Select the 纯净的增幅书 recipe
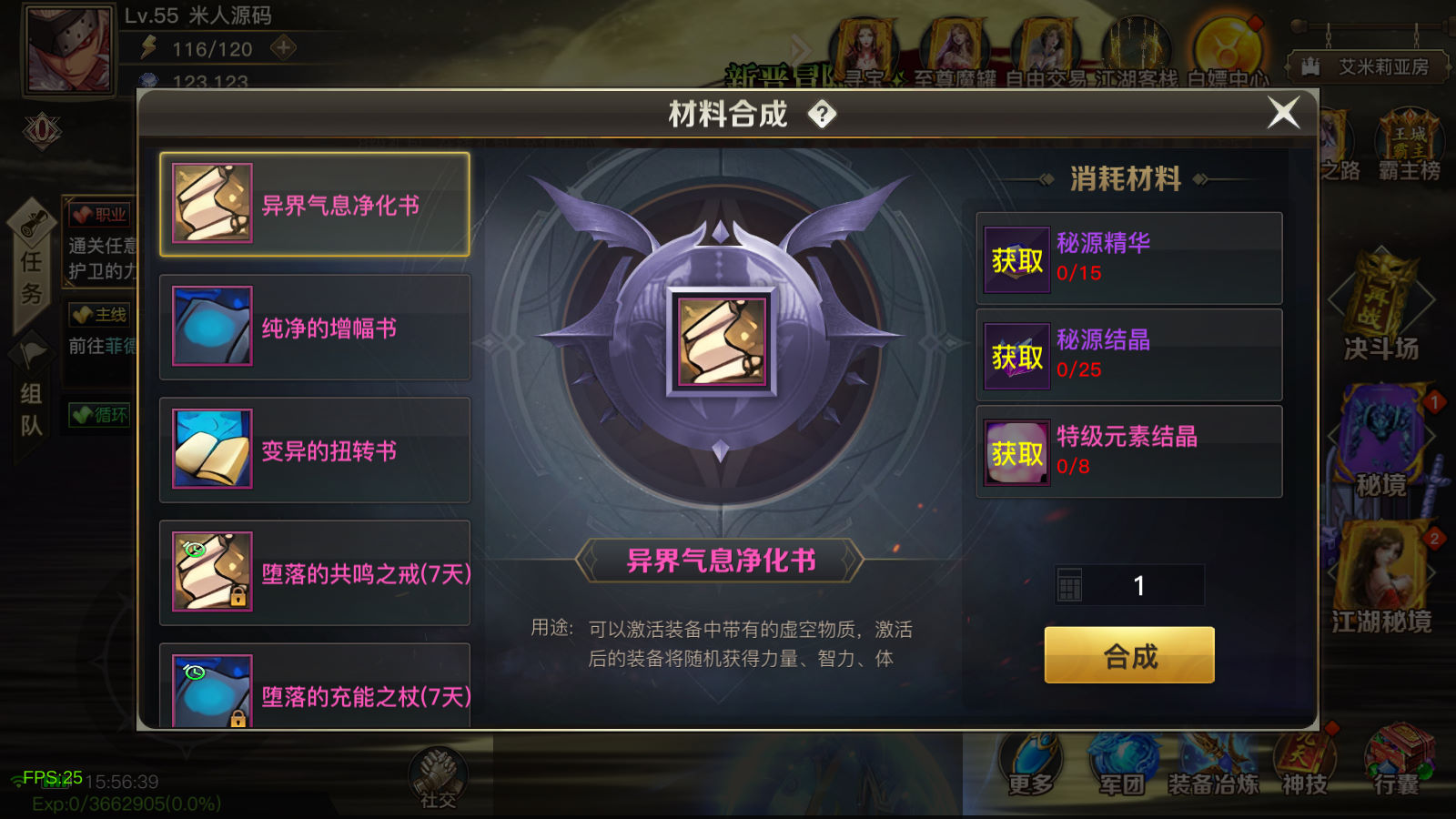Screen dimensions: 1456x819 (x=315, y=327)
